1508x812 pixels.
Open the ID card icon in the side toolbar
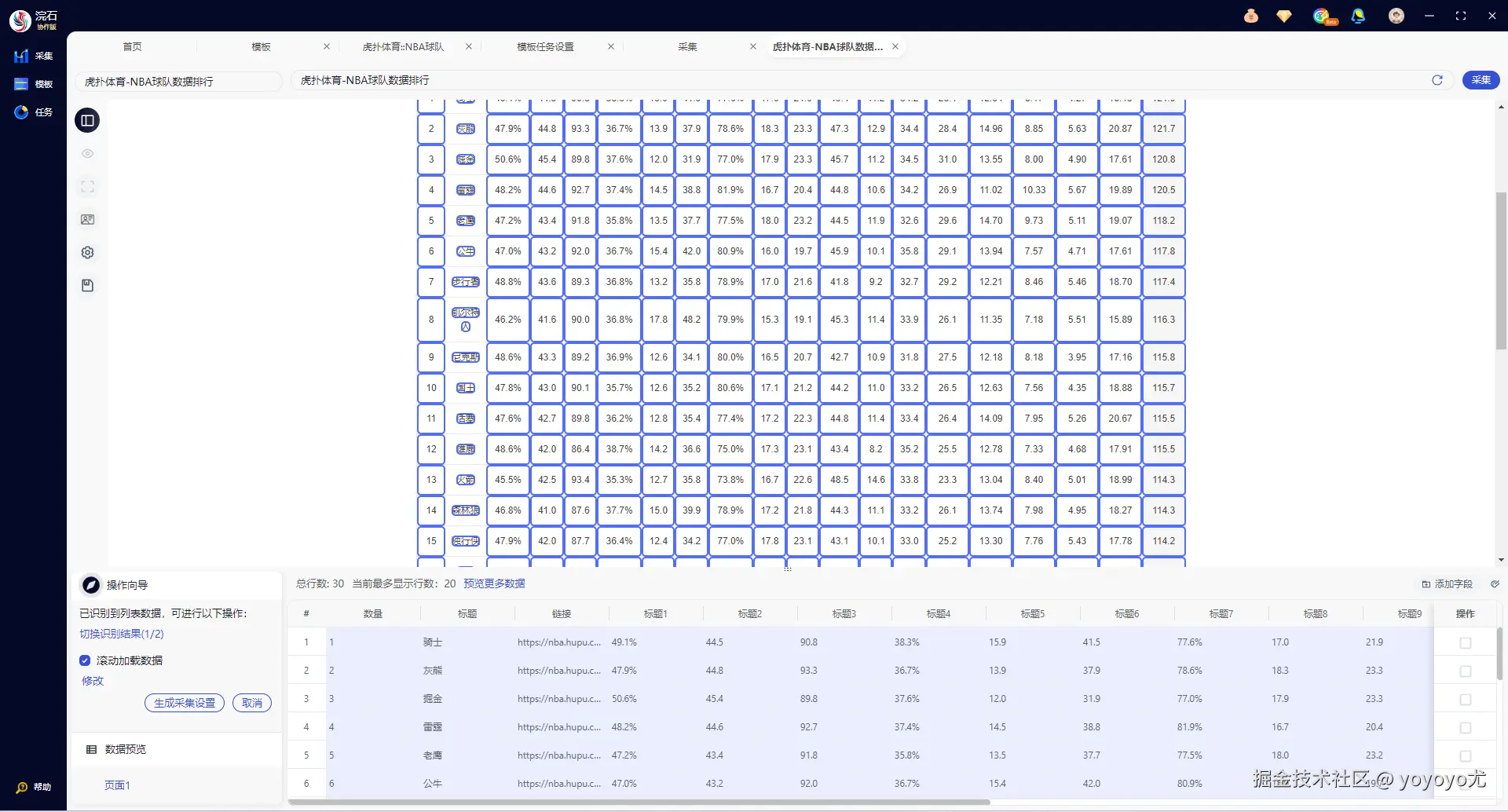click(x=87, y=220)
